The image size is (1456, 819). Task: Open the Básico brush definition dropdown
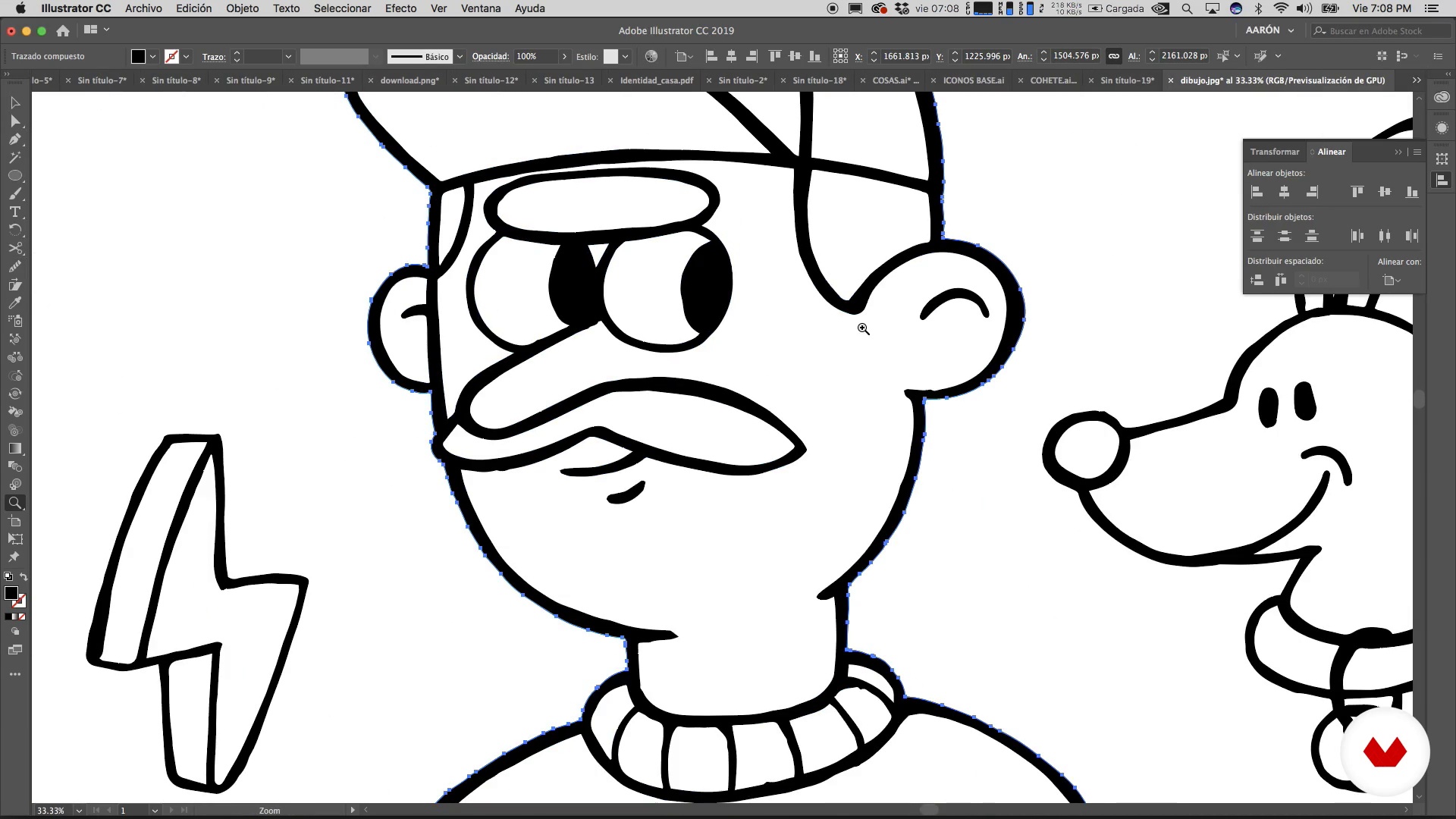[x=460, y=57]
